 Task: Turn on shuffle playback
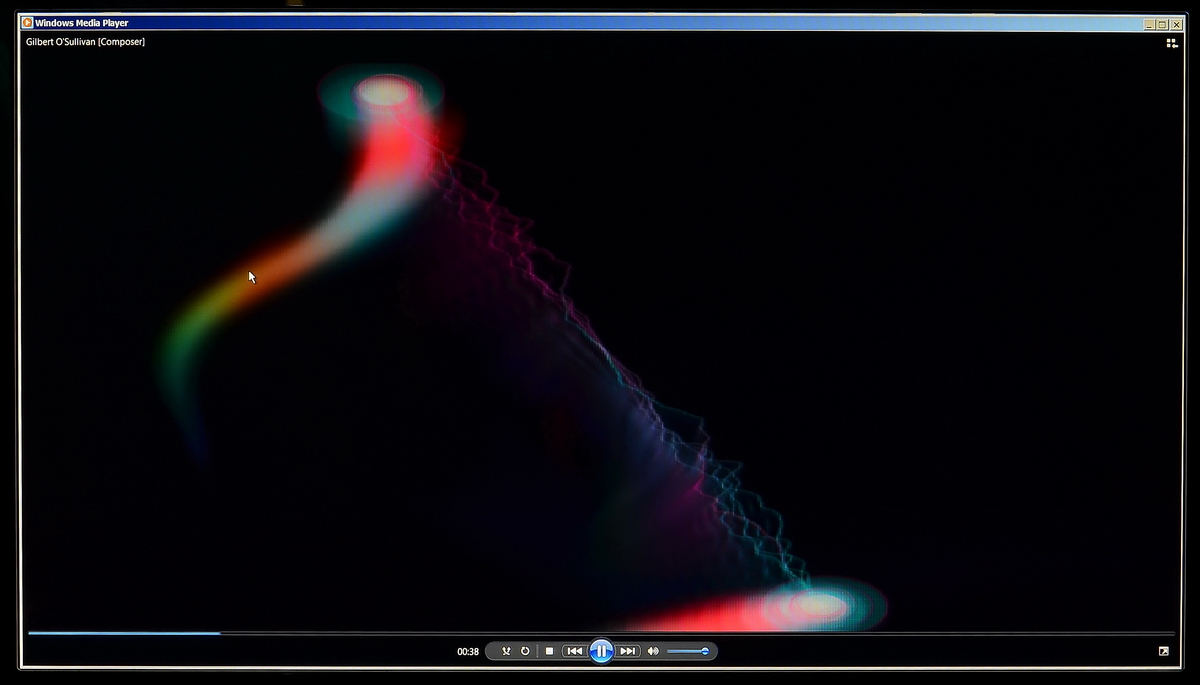click(506, 651)
